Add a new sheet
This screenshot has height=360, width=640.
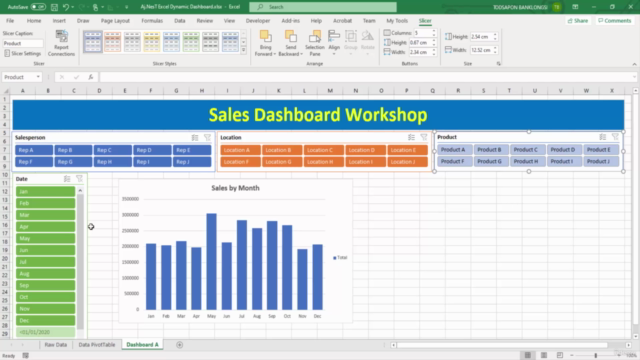[x=179, y=345]
